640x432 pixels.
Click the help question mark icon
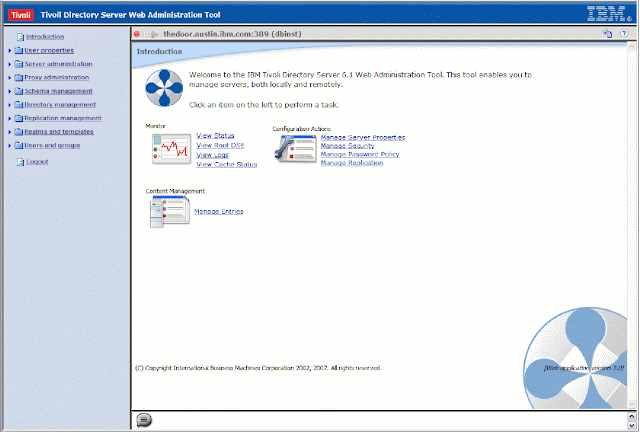click(x=624, y=33)
